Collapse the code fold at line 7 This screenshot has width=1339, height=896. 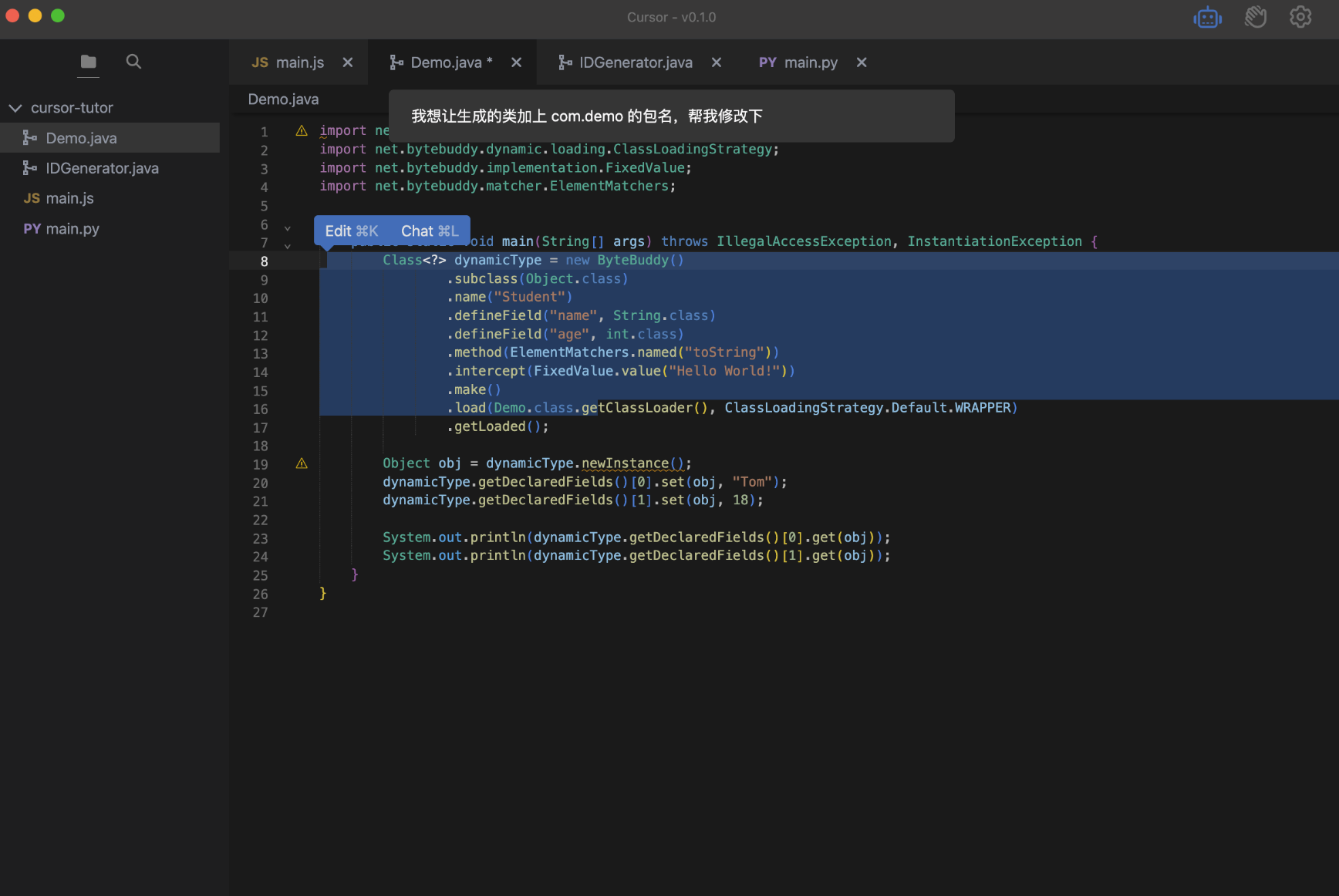coord(288,246)
